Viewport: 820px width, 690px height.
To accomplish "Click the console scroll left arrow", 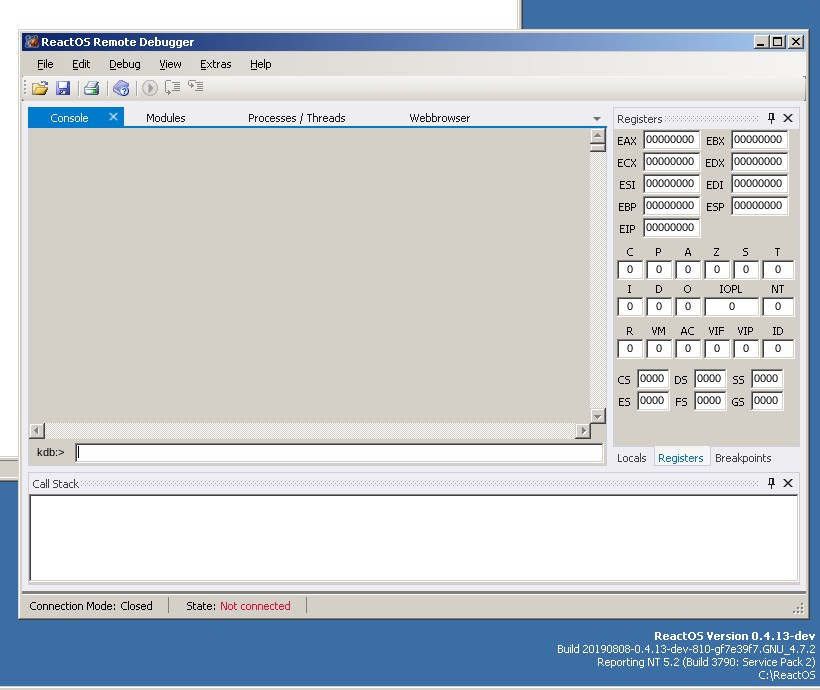I will (37, 431).
